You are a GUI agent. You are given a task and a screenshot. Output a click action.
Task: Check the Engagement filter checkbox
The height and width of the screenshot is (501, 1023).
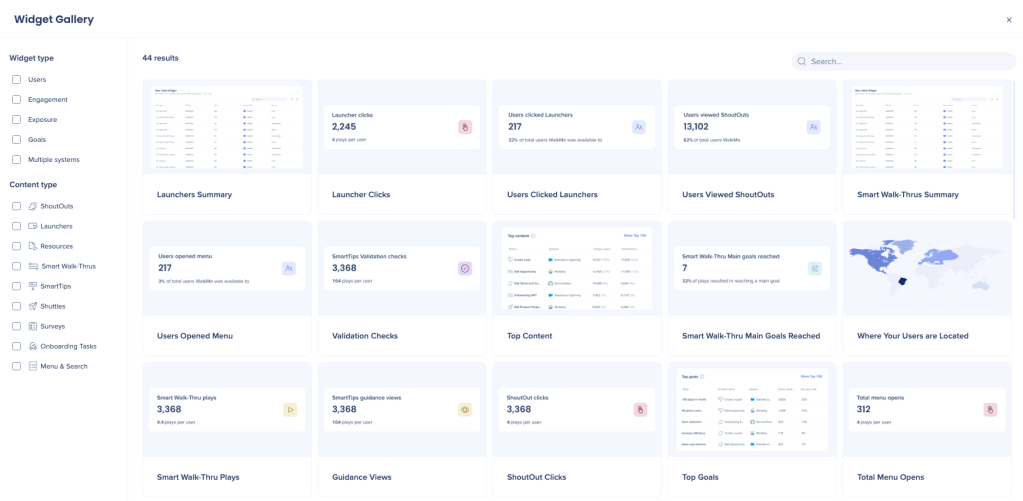16,100
